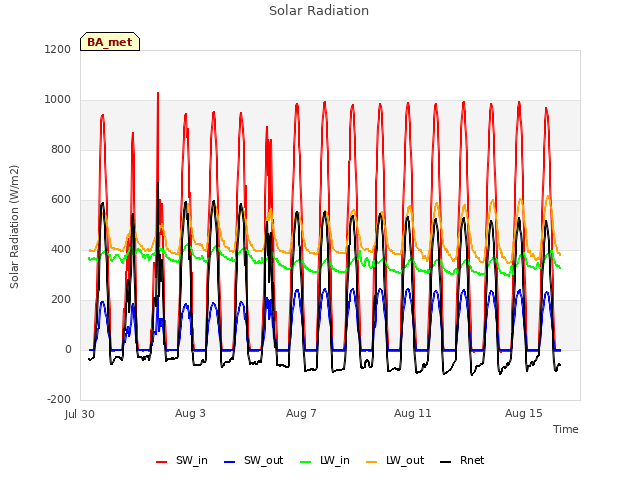Click the Aug 11 x-axis tick label
This screenshot has width=640, height=480.
(x=413, y=413)
